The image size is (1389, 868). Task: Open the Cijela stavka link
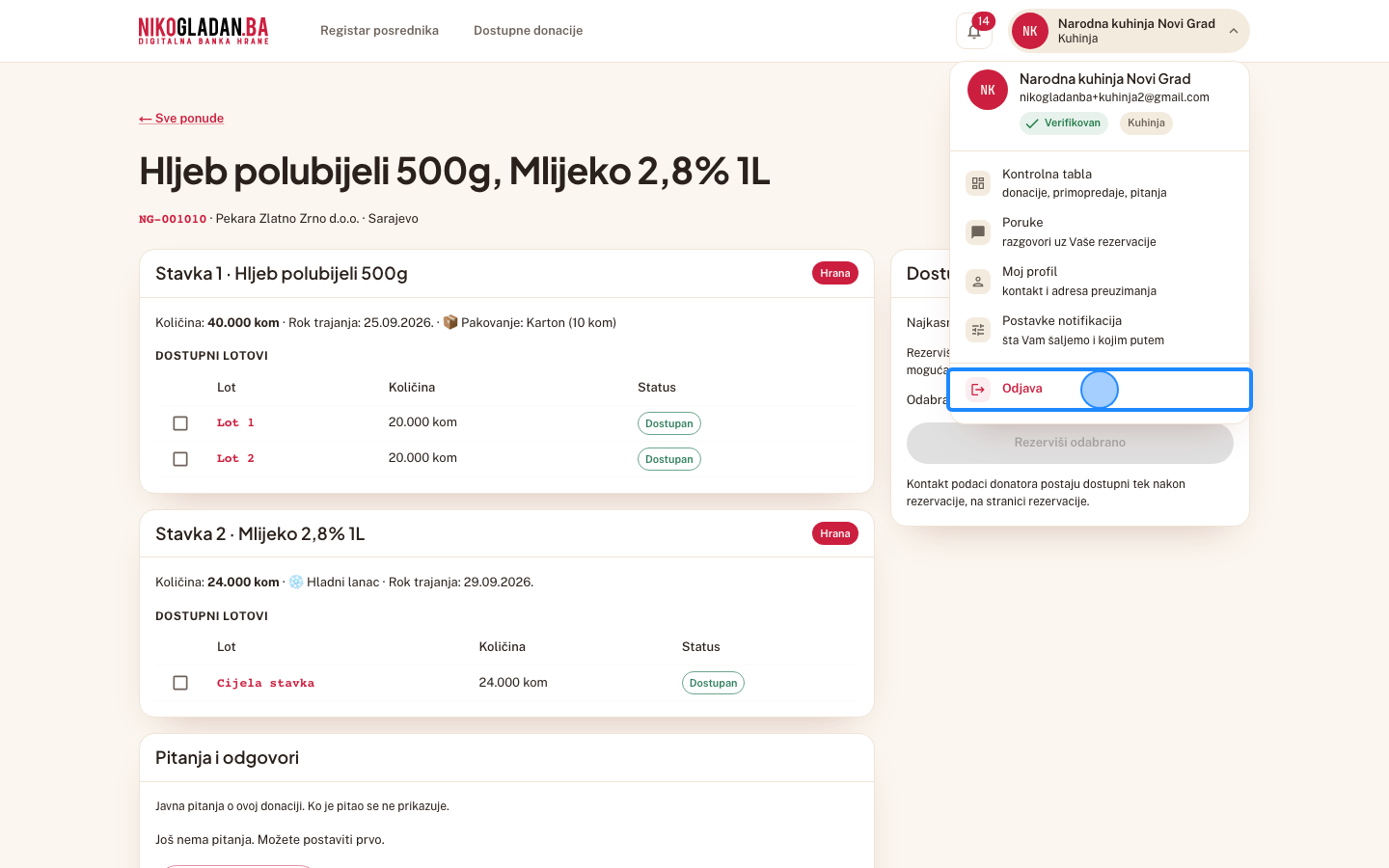(x=265, y=683)
